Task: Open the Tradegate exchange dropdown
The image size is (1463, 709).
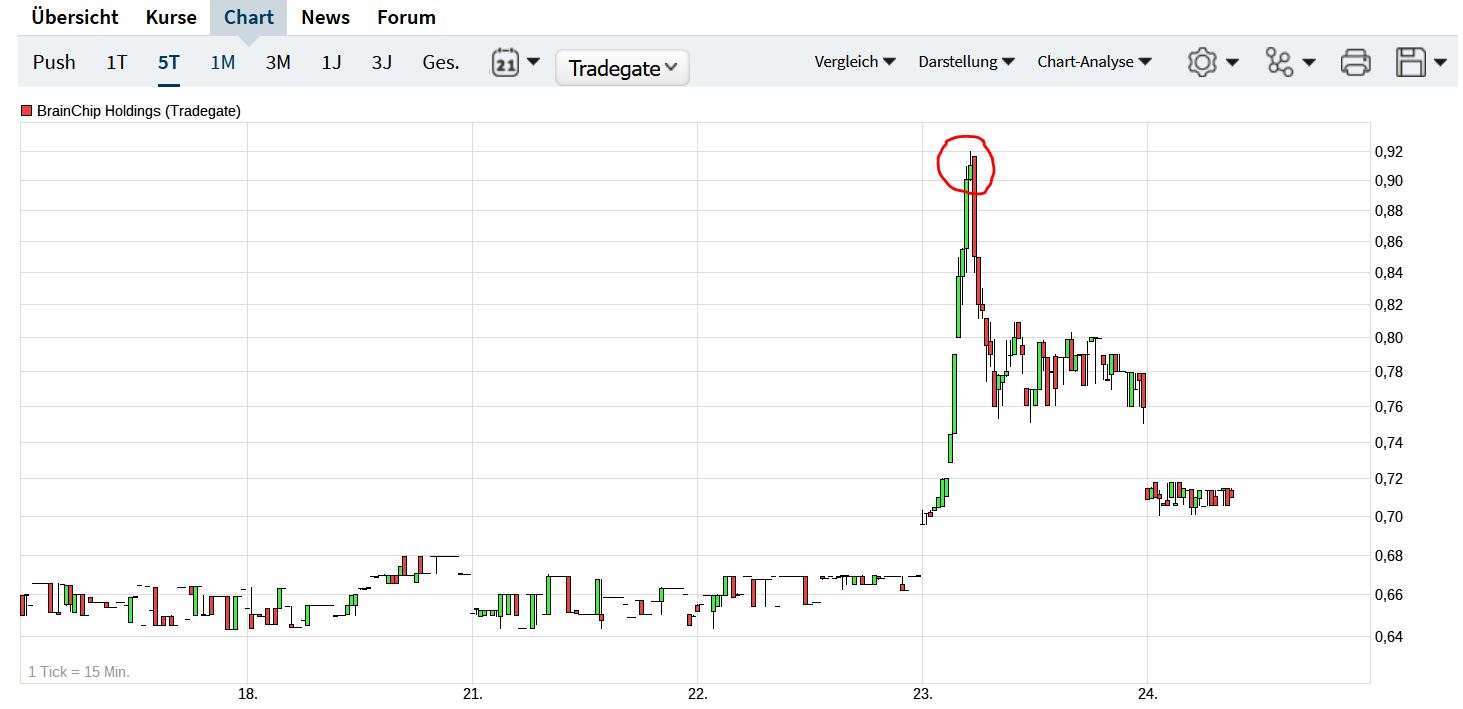Action: [x=622, y=67]
